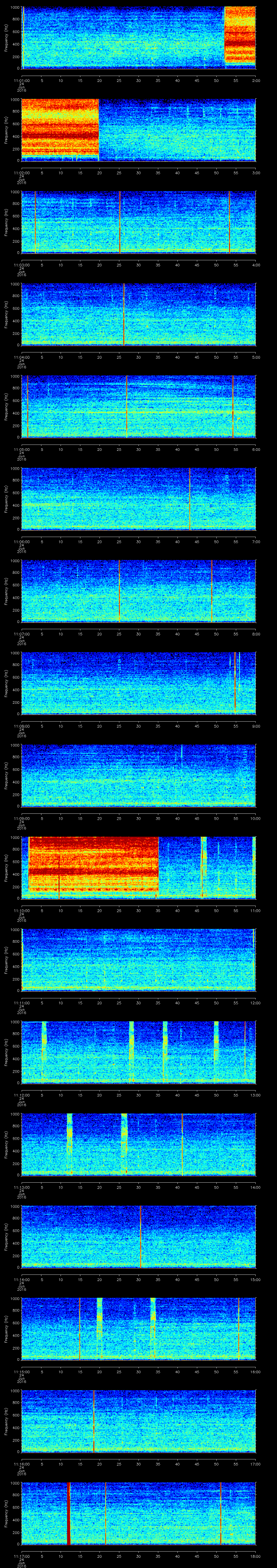277x1568 pixels.
Task: Mark the faint line near 43 s in the 11:06:00 panel
Action: point(190,499)
